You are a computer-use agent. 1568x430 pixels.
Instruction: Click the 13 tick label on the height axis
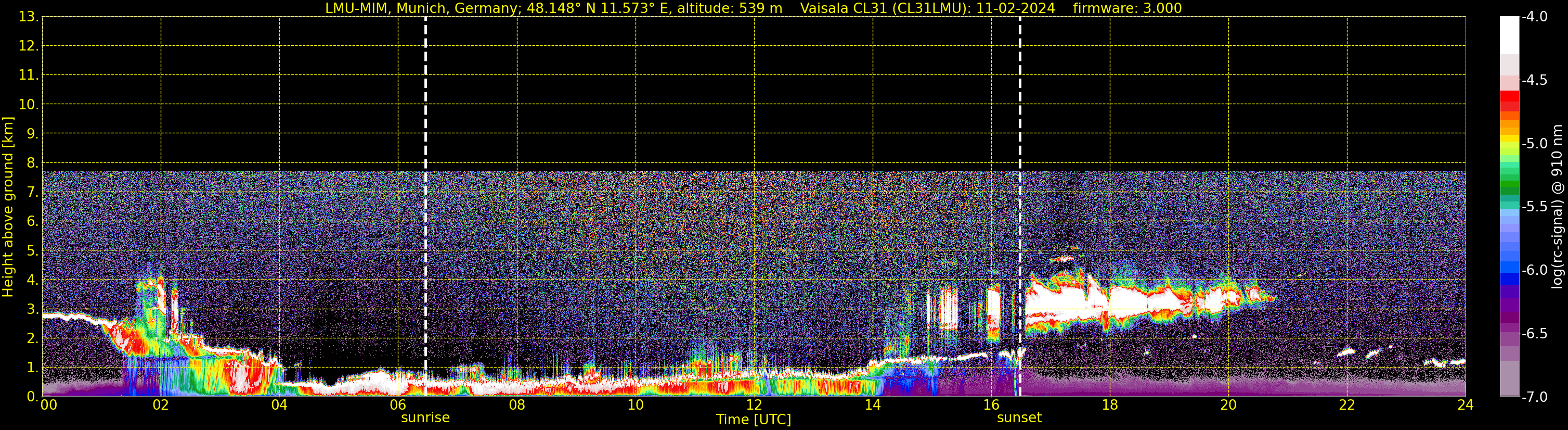(x=28, y=17)
